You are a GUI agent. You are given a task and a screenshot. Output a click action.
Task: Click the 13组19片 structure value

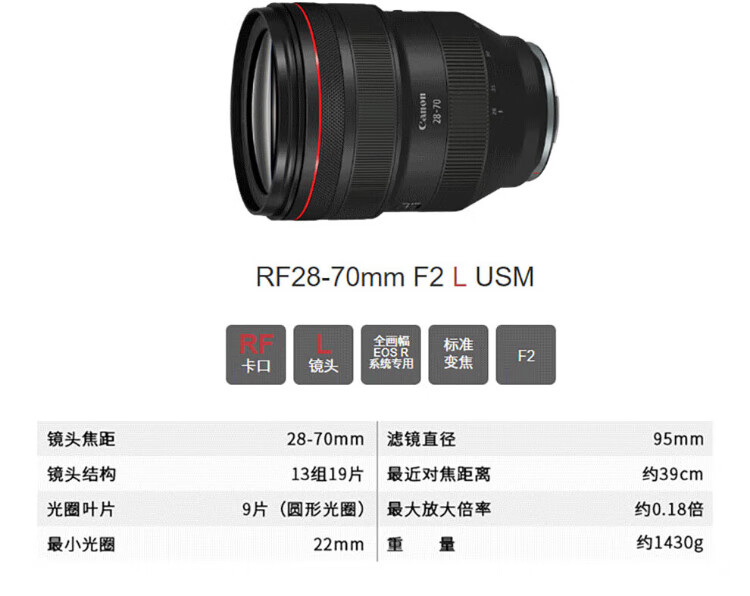[328, 475]
